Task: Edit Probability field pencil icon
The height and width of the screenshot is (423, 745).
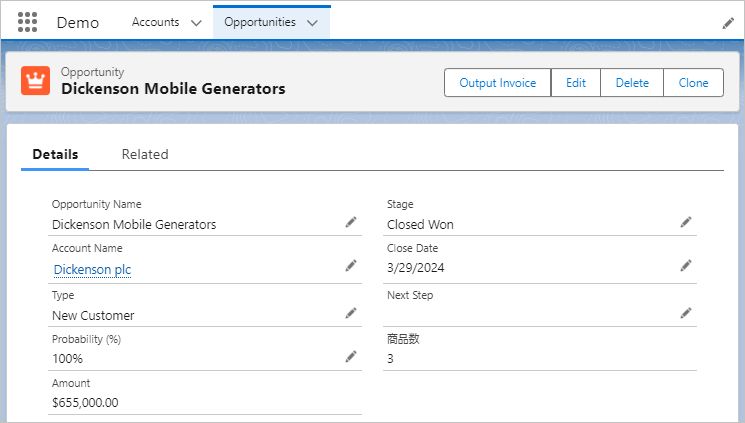Action: [351, 356]
